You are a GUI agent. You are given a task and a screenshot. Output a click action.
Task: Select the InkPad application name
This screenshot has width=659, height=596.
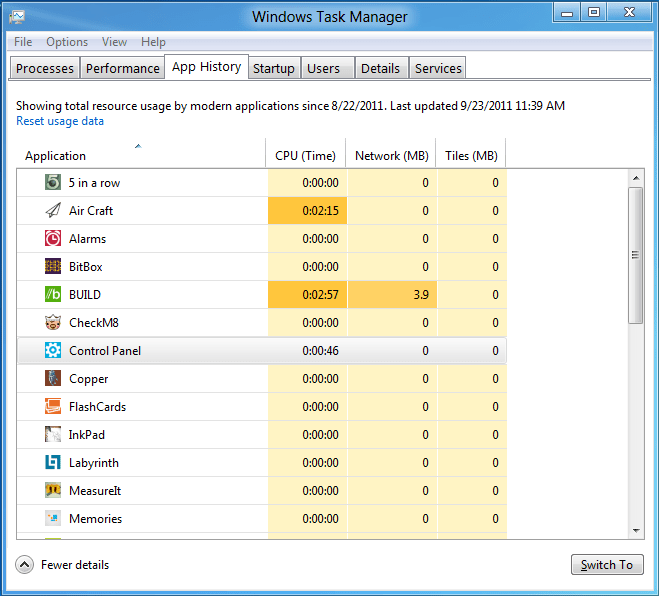[87, 435]
